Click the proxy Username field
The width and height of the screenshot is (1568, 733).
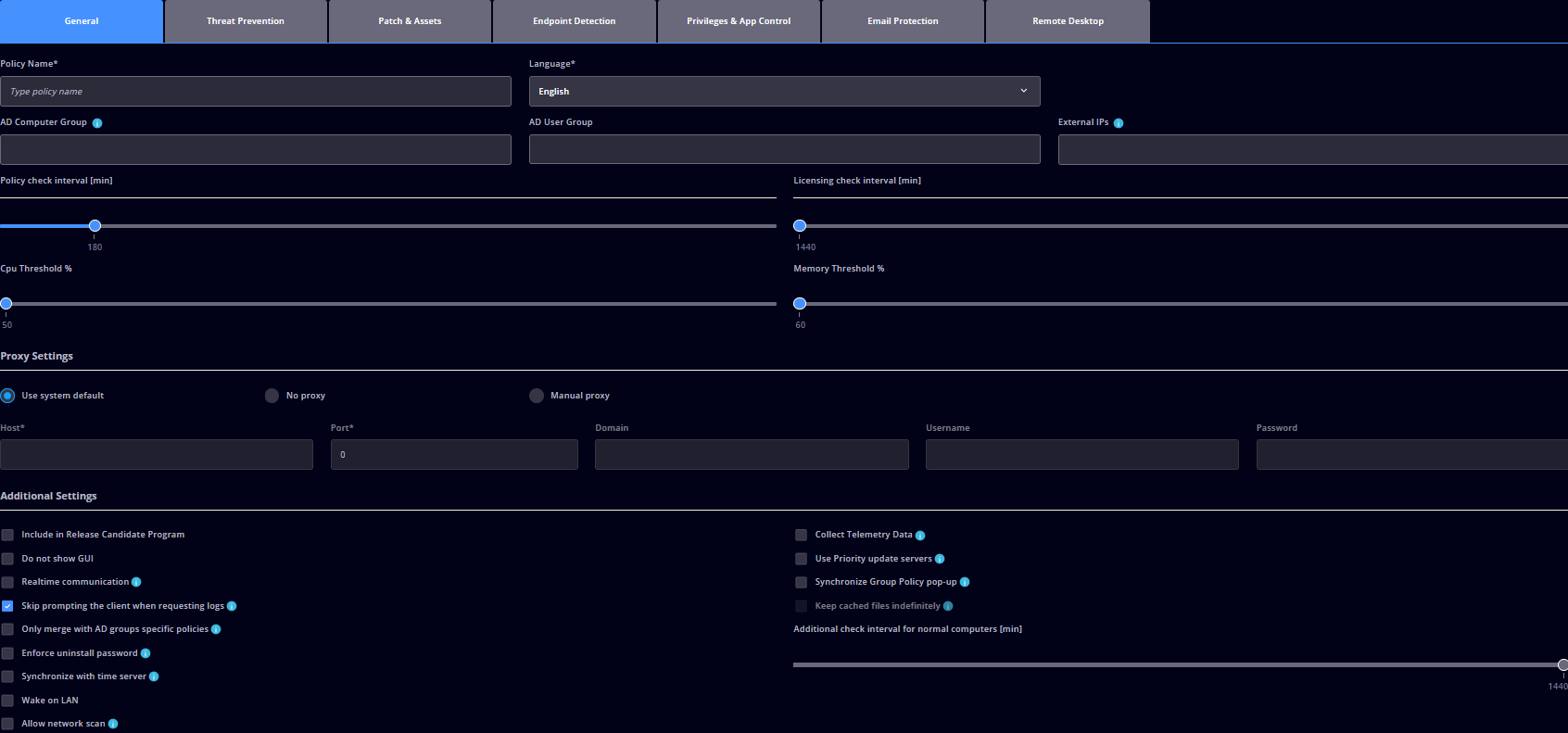(x=1082, y=454)
